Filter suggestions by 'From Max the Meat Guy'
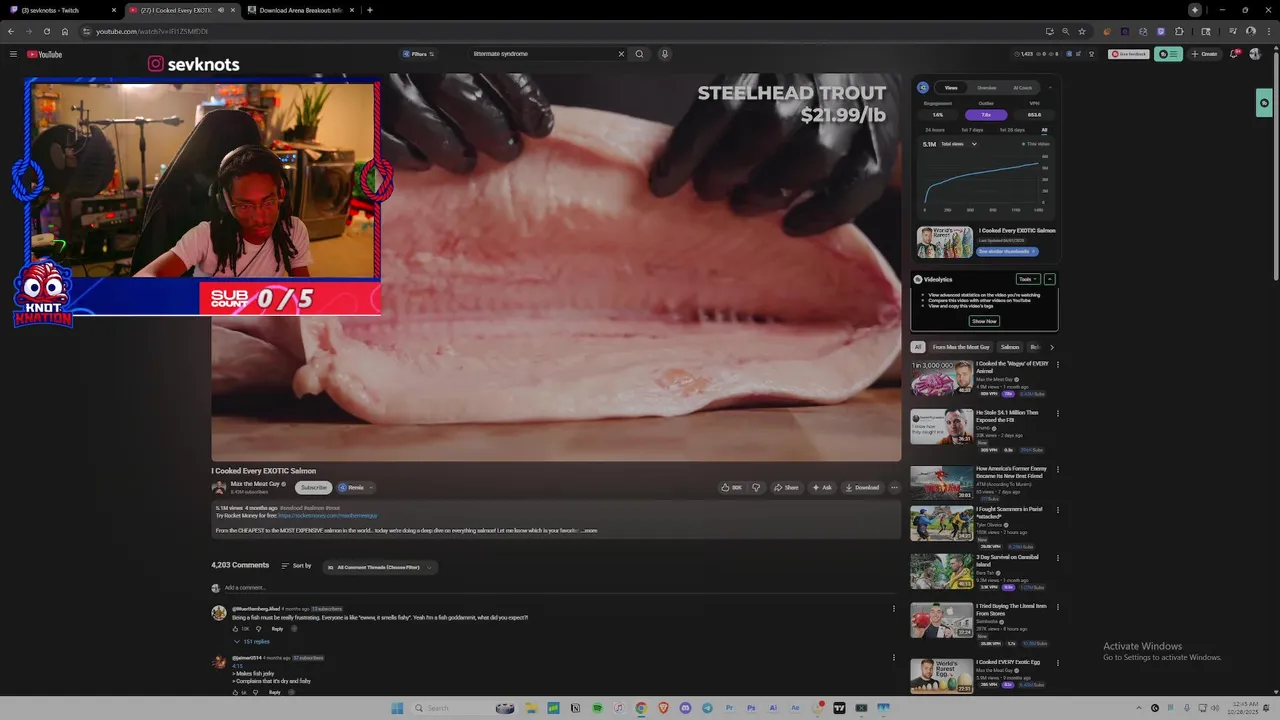 coord(961,347)
